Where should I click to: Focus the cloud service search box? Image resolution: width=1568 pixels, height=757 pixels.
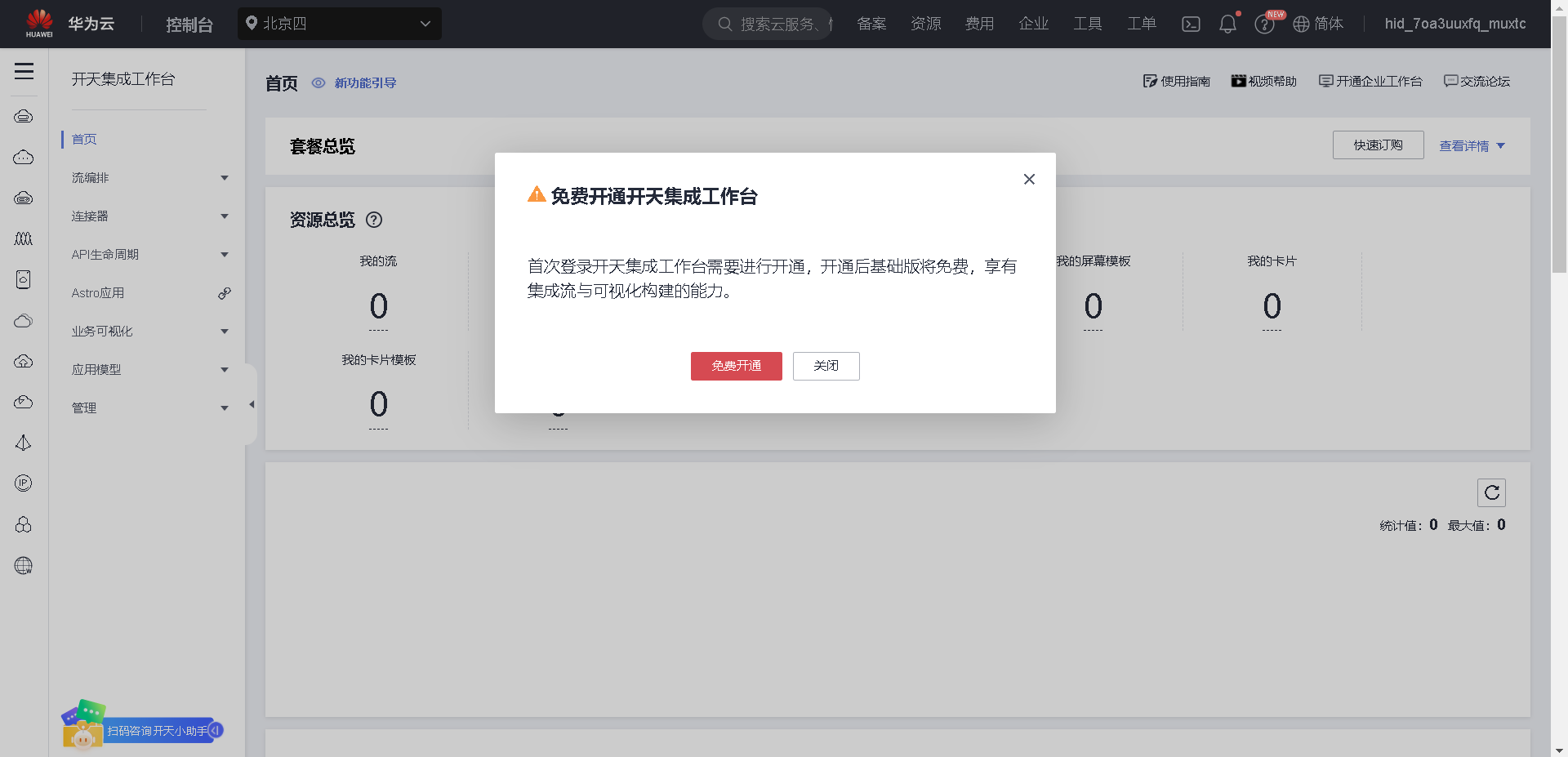(x=768, y=24)
